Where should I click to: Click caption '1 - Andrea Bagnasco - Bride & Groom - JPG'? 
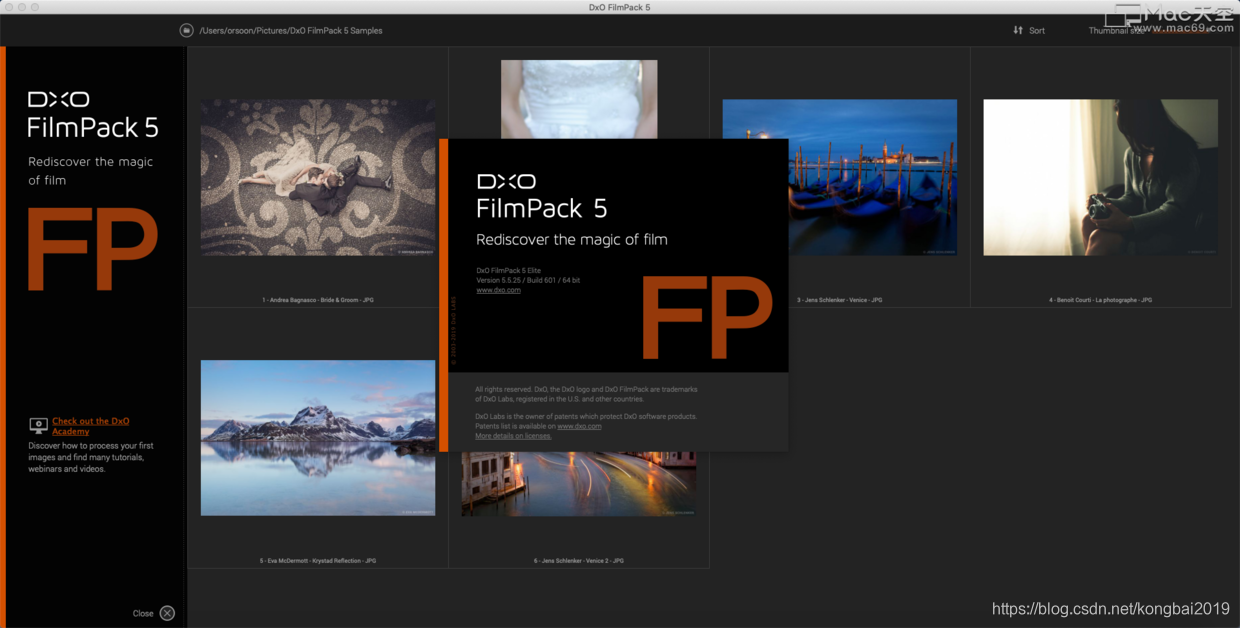(x=318, y=300)
